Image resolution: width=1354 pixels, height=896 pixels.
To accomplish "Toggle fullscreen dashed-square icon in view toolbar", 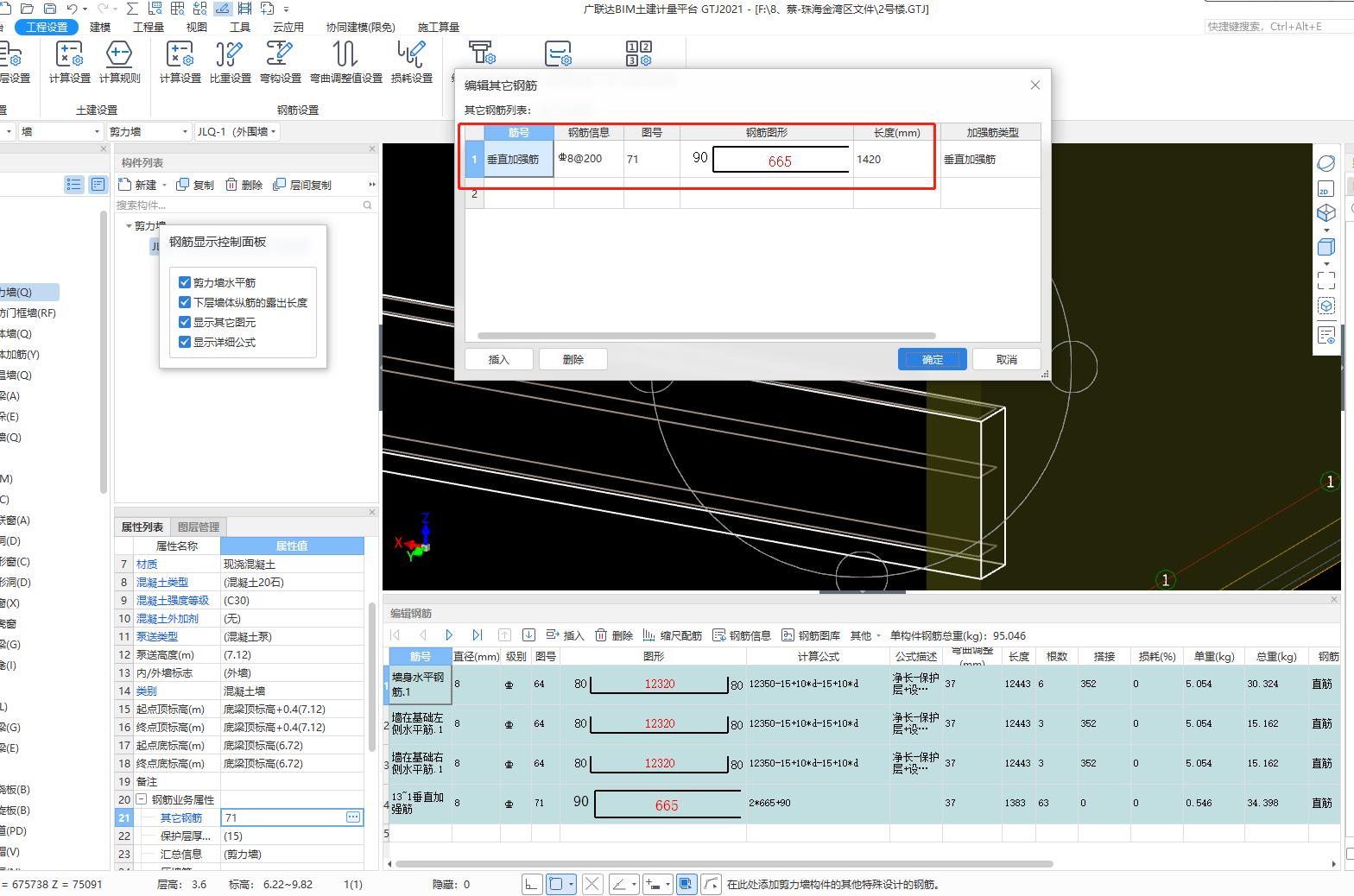I will [x=1326, y=280].
